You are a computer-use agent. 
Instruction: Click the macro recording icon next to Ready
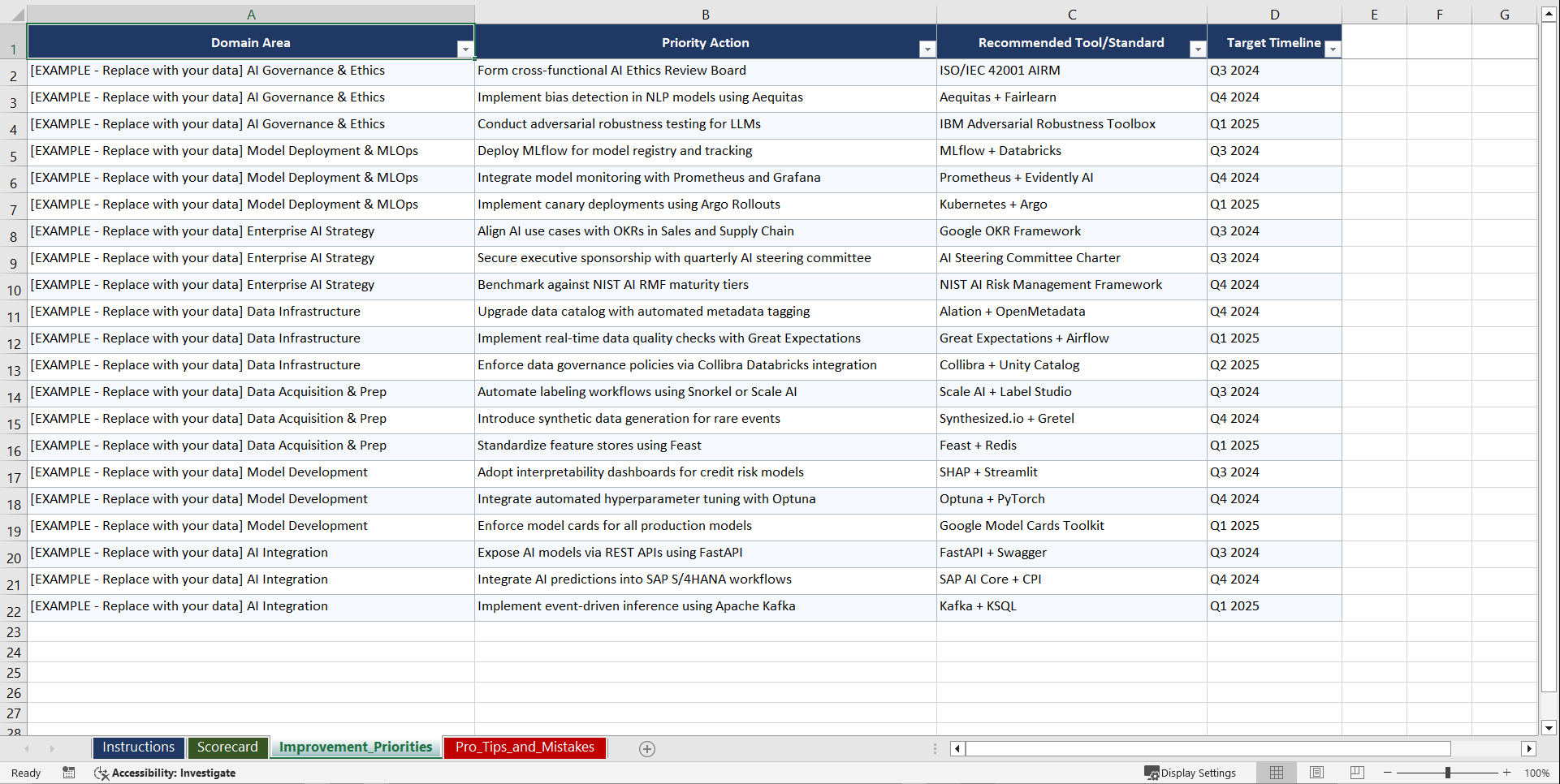(x=69, y=773)
